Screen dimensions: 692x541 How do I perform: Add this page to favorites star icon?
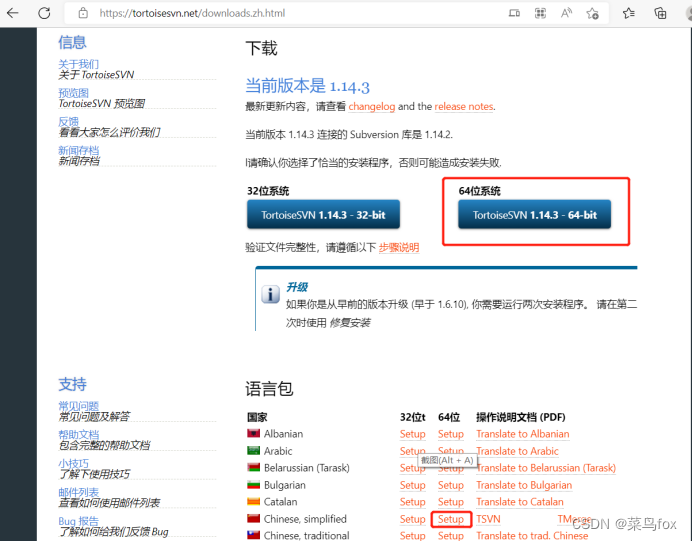click(x=592, y=13)
